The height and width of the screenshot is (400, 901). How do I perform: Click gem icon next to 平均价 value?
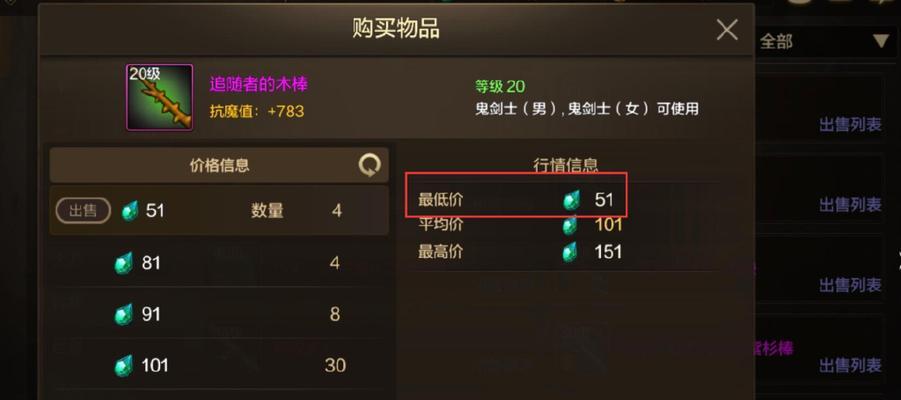tap(569, 225)
